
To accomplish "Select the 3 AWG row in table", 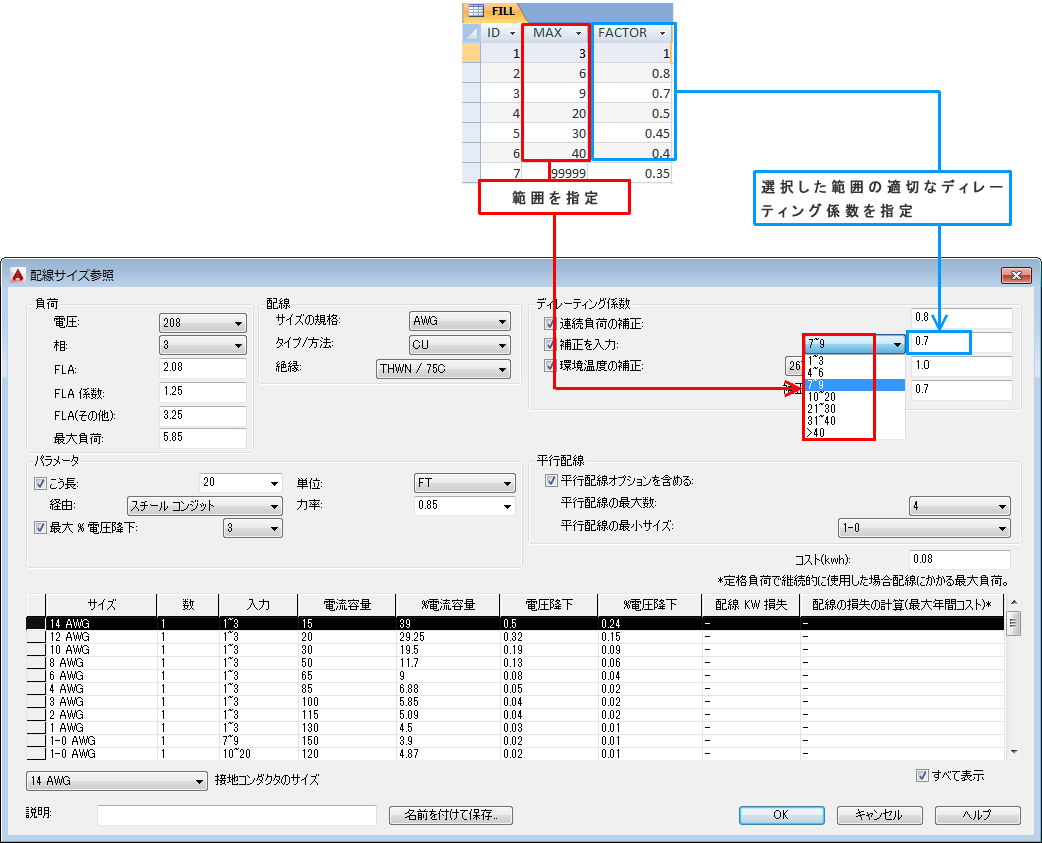I will (x=515, y=702).
